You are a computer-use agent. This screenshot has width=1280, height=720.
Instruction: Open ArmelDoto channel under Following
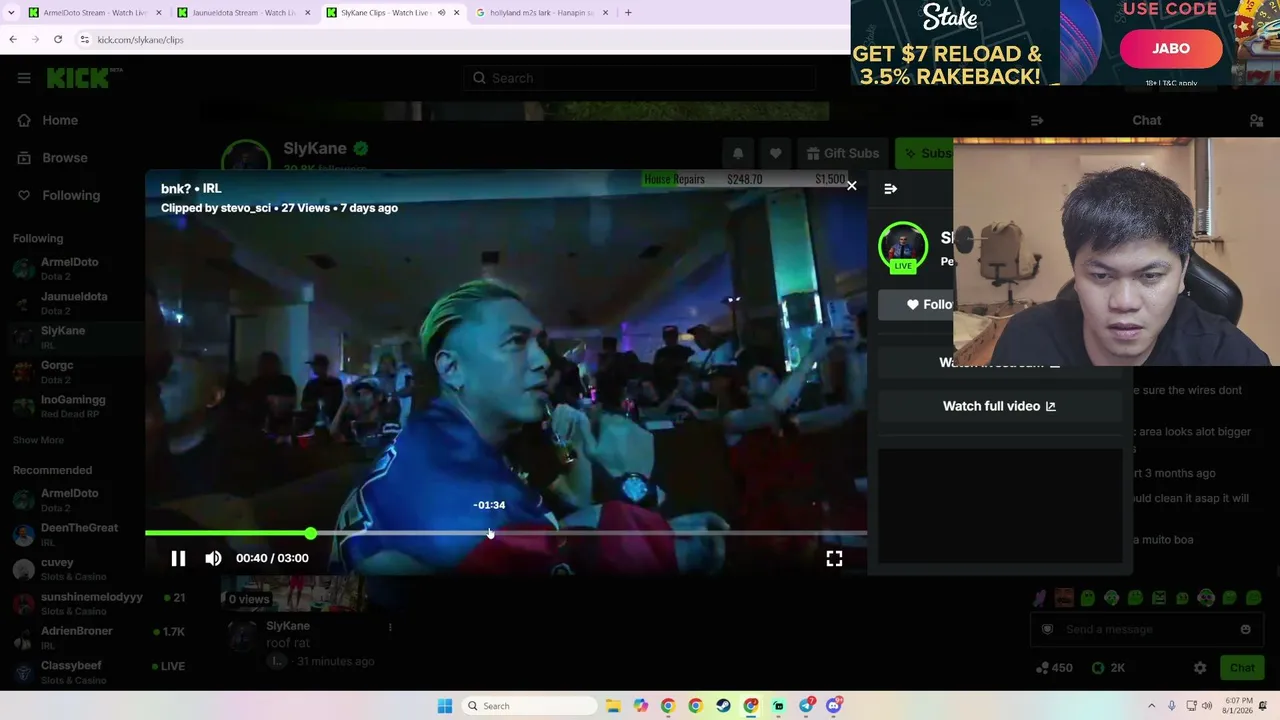coord(69,268)
